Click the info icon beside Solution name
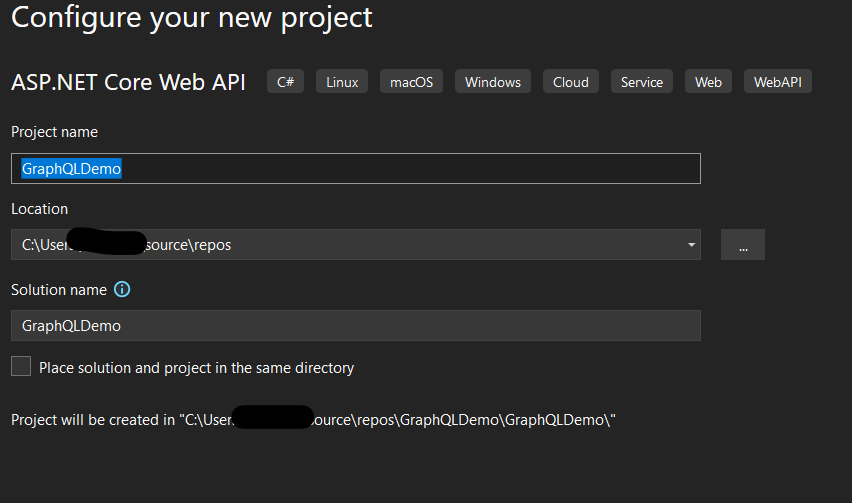The height and width of the screenshot is (503, 852). [x=123, y=290]
